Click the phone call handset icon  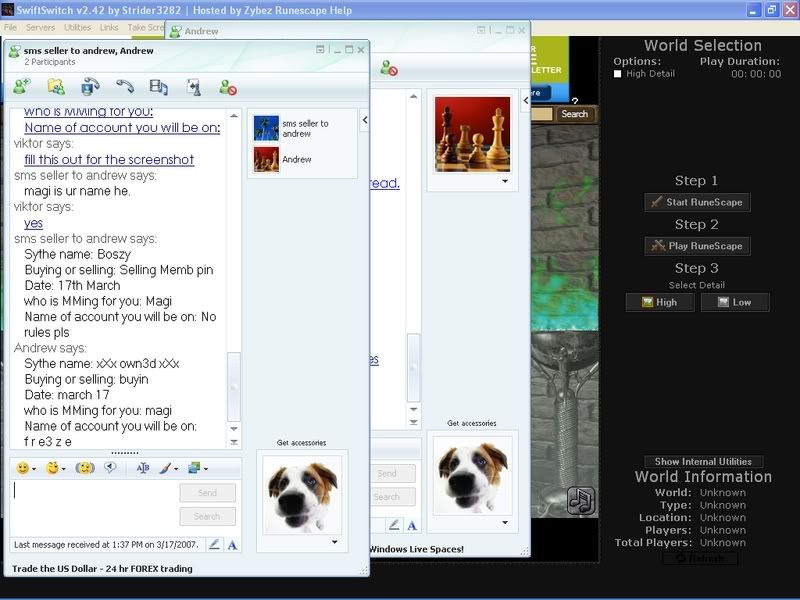124,87
